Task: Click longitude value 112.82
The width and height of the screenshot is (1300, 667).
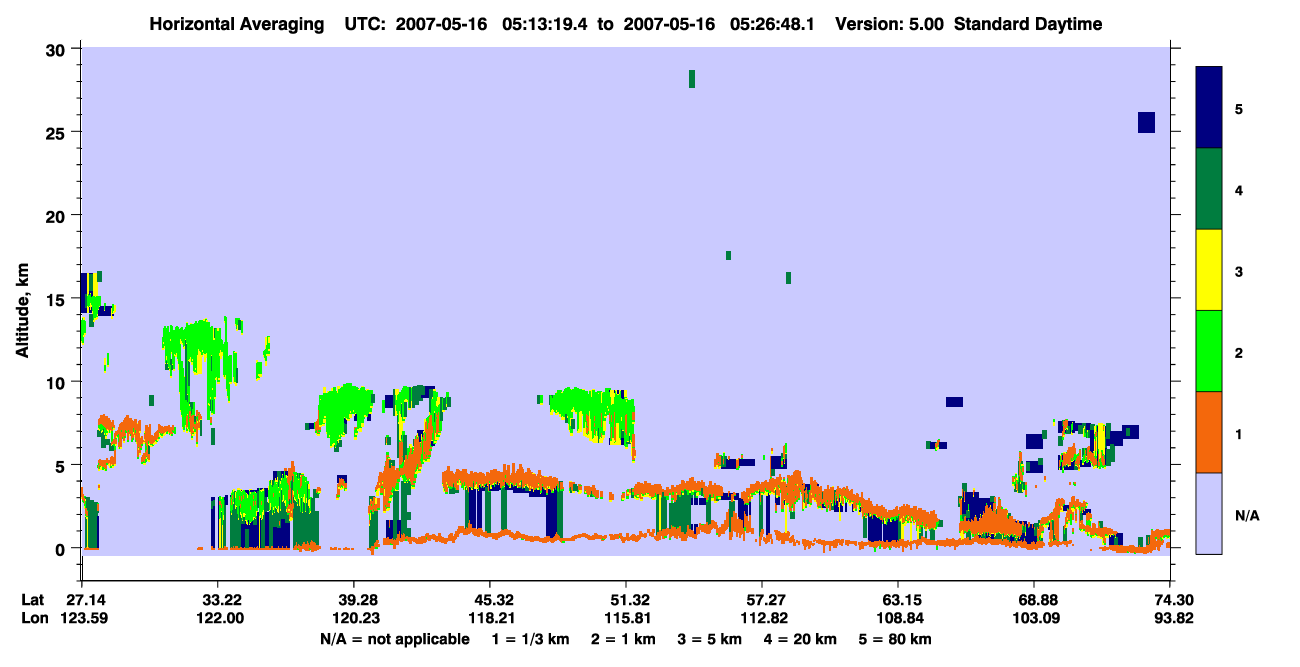Action: click(762, 618)
